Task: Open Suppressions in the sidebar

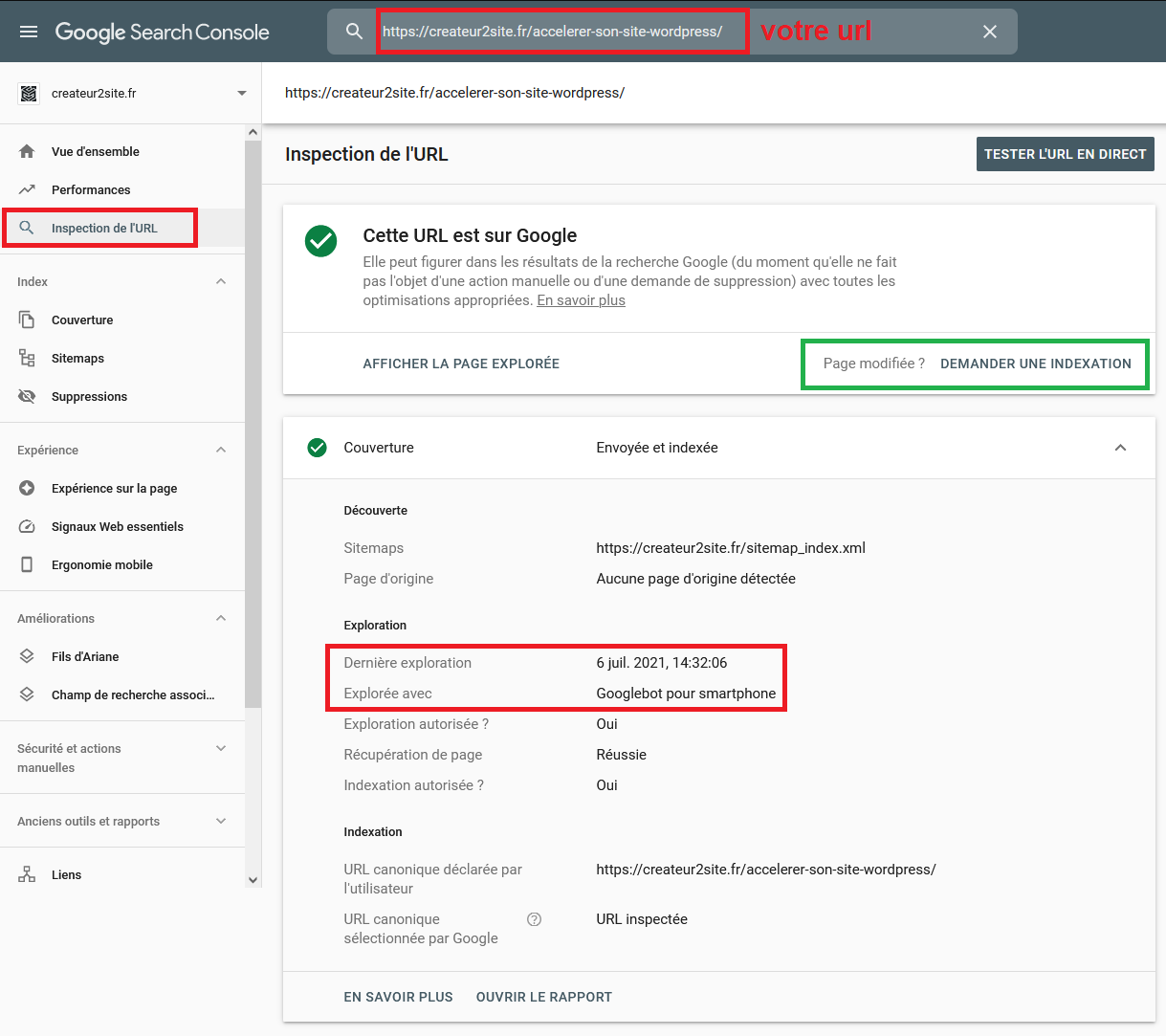Action: [x=89, y=396]
